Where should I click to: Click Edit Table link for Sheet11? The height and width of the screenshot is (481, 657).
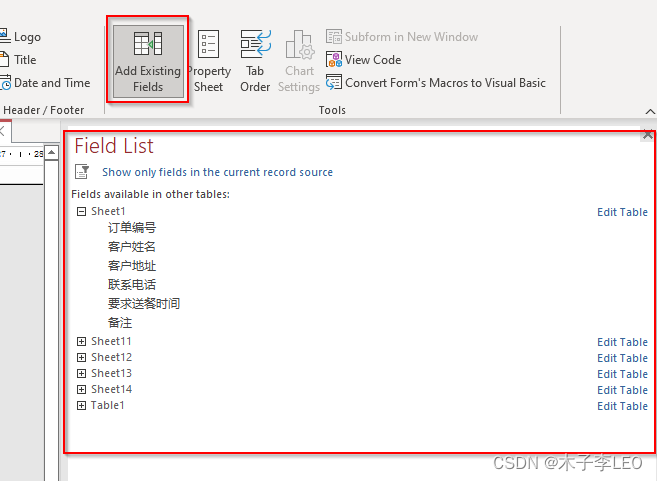(x=622, y=342)
